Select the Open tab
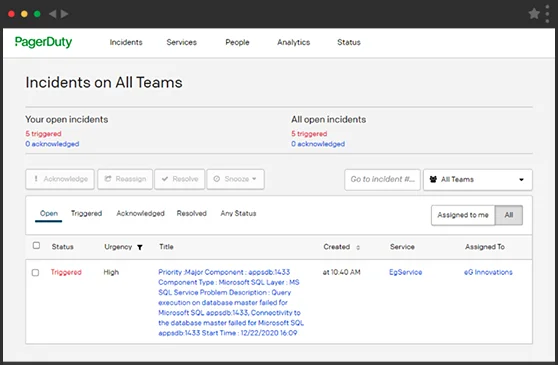 click(49, 213)
